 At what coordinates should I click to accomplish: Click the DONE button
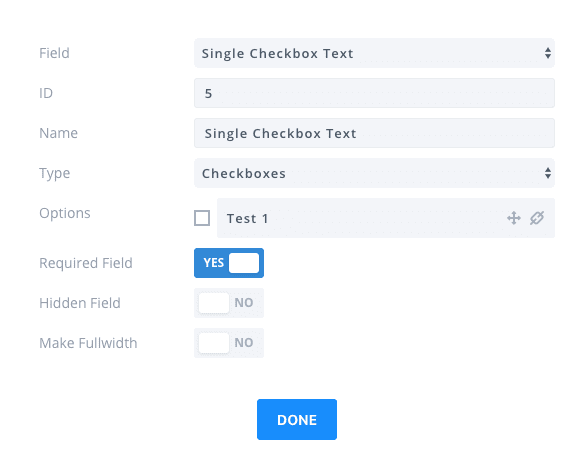click(x=297, y=419)
